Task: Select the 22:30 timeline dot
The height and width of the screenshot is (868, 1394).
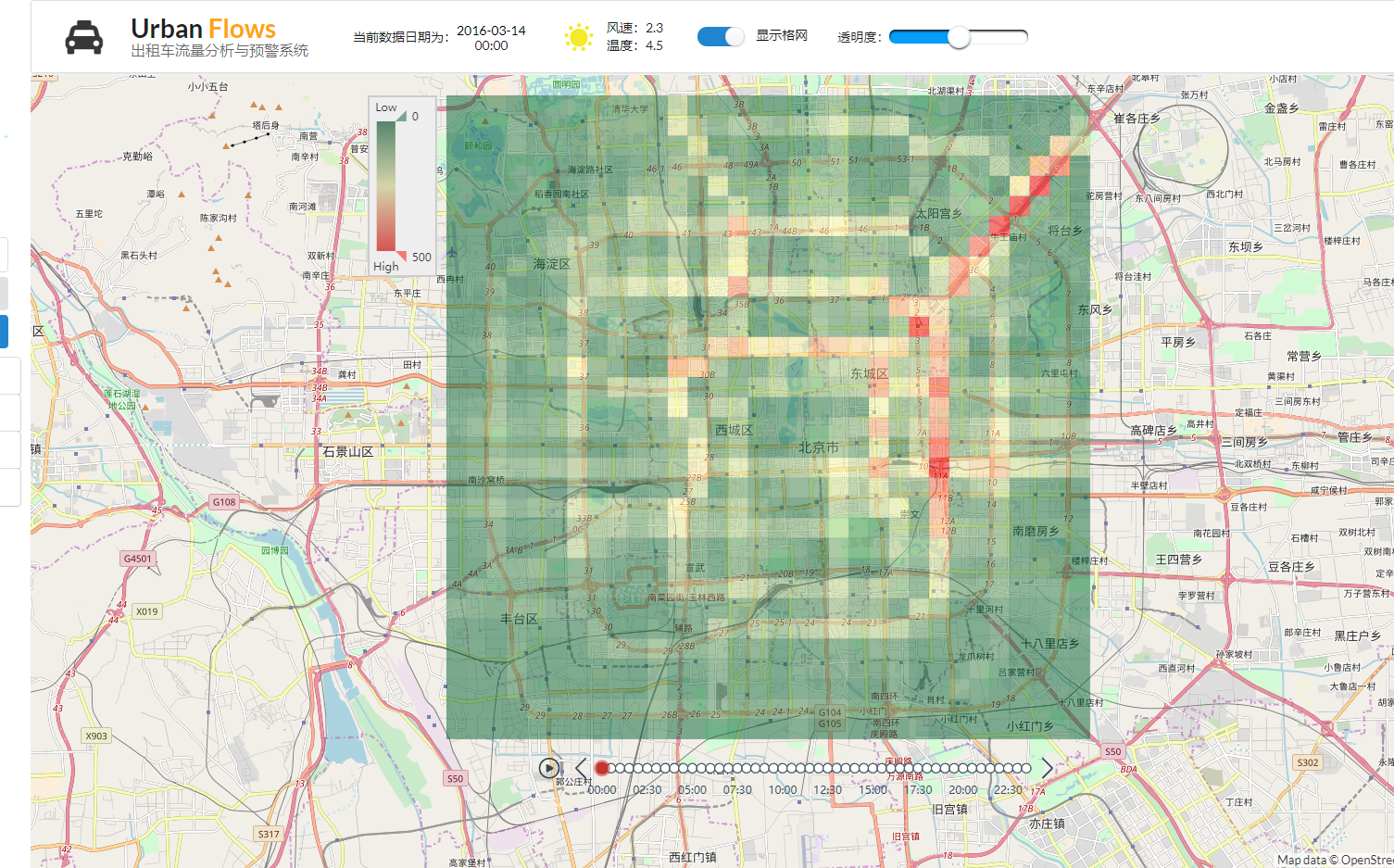Action: pos(1008,768)
